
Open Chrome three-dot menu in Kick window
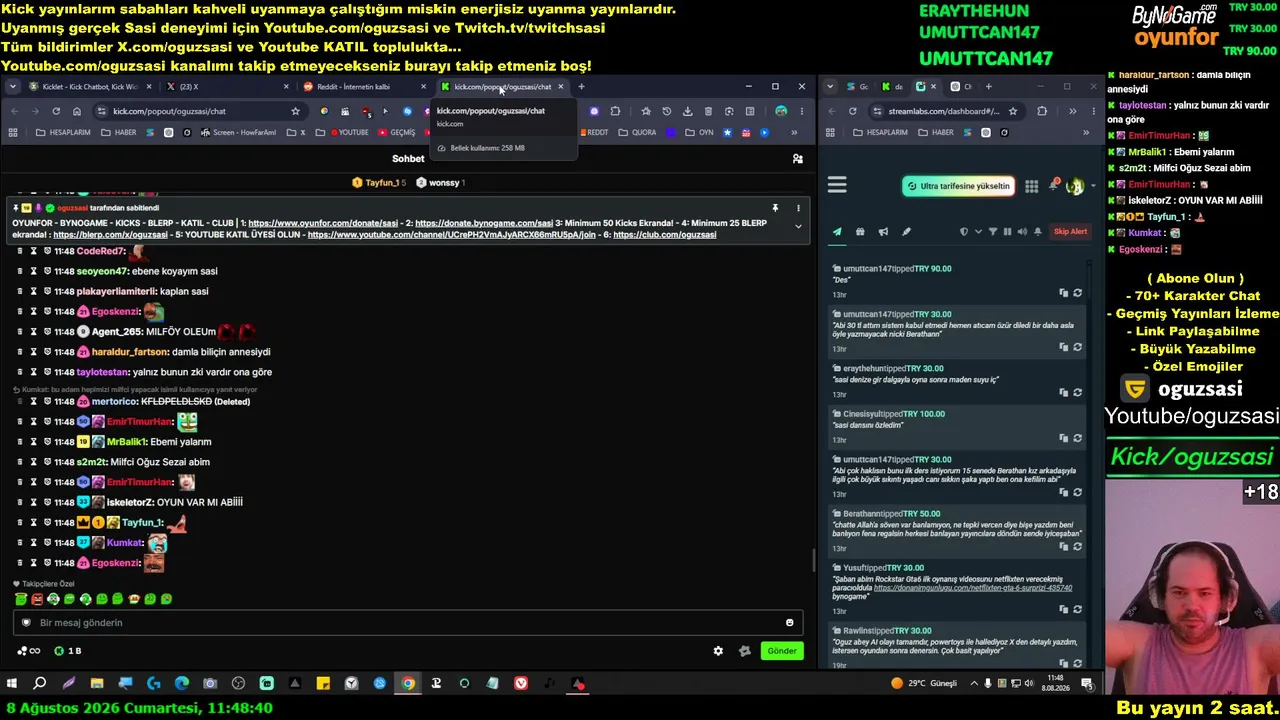coord(801,111)
